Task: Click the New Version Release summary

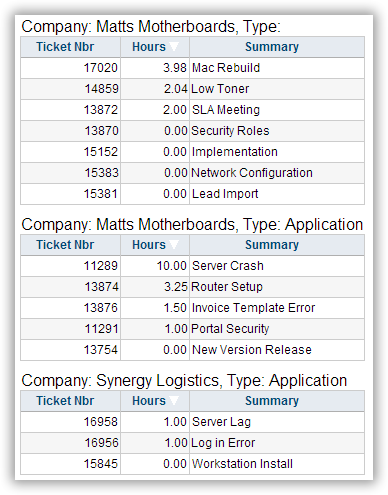Action: (x=252, y=350)
